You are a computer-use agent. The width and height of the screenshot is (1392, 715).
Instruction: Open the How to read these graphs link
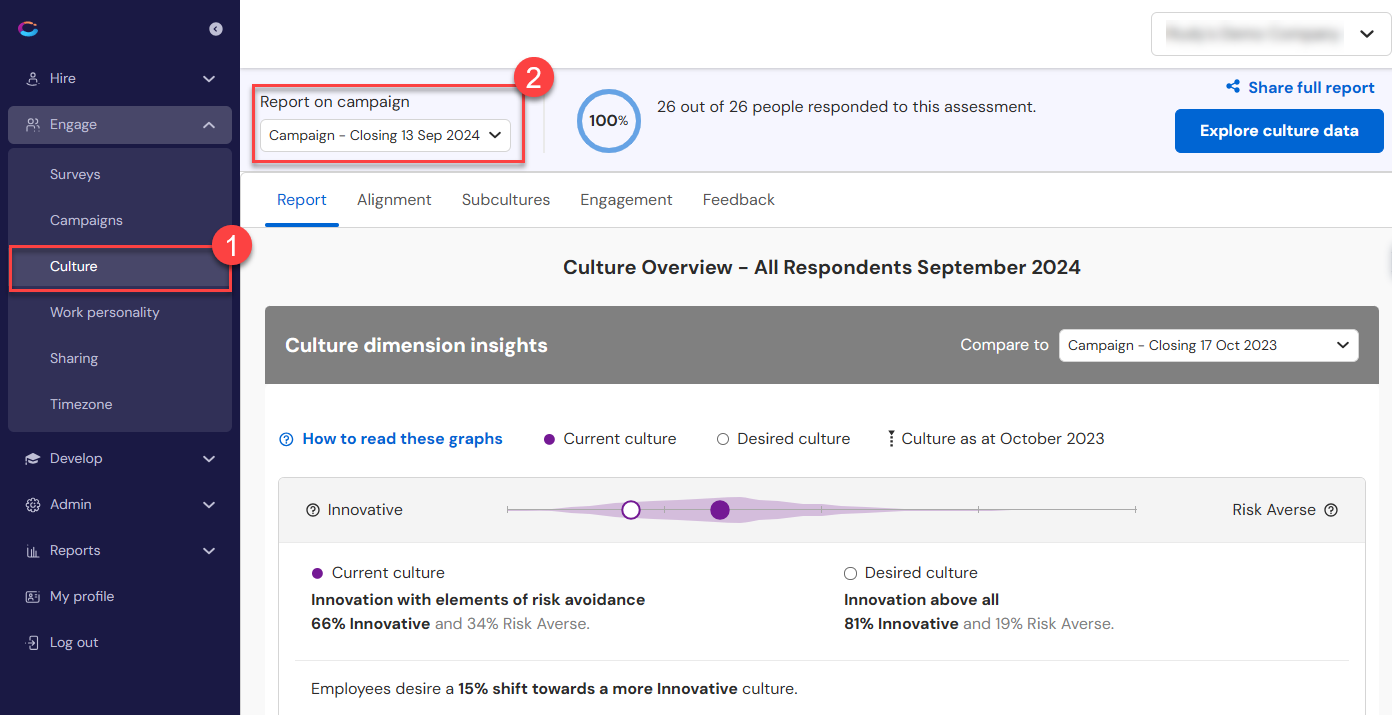click(x=403, y=439)
